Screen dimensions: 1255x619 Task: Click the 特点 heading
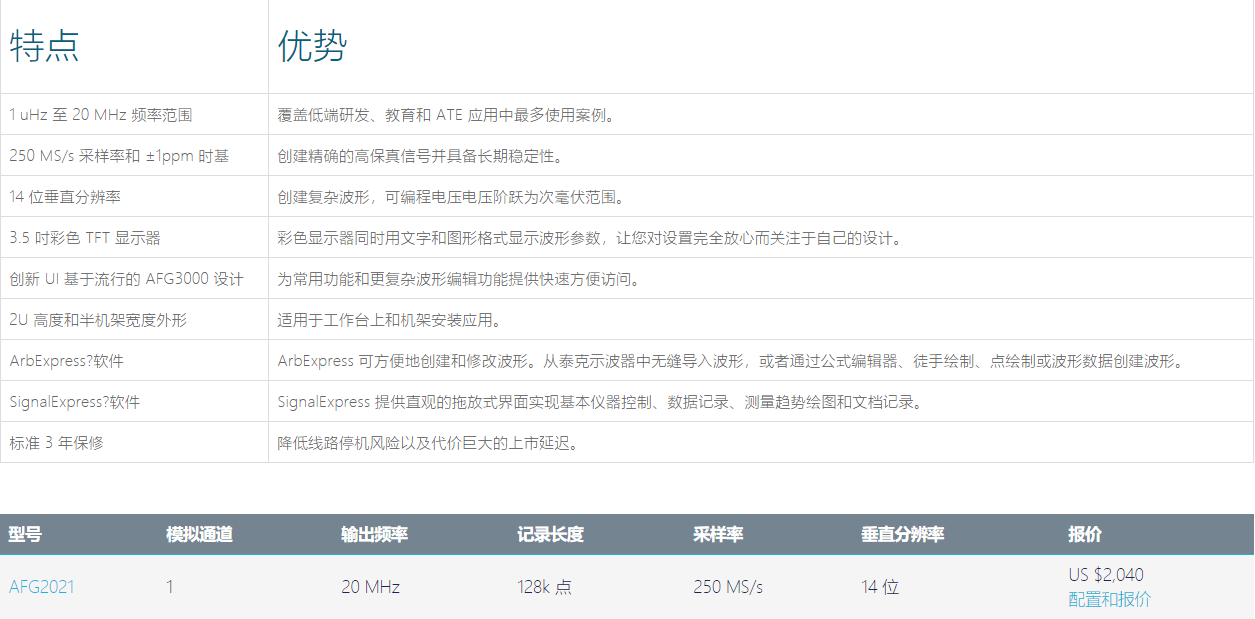(44, 46)
